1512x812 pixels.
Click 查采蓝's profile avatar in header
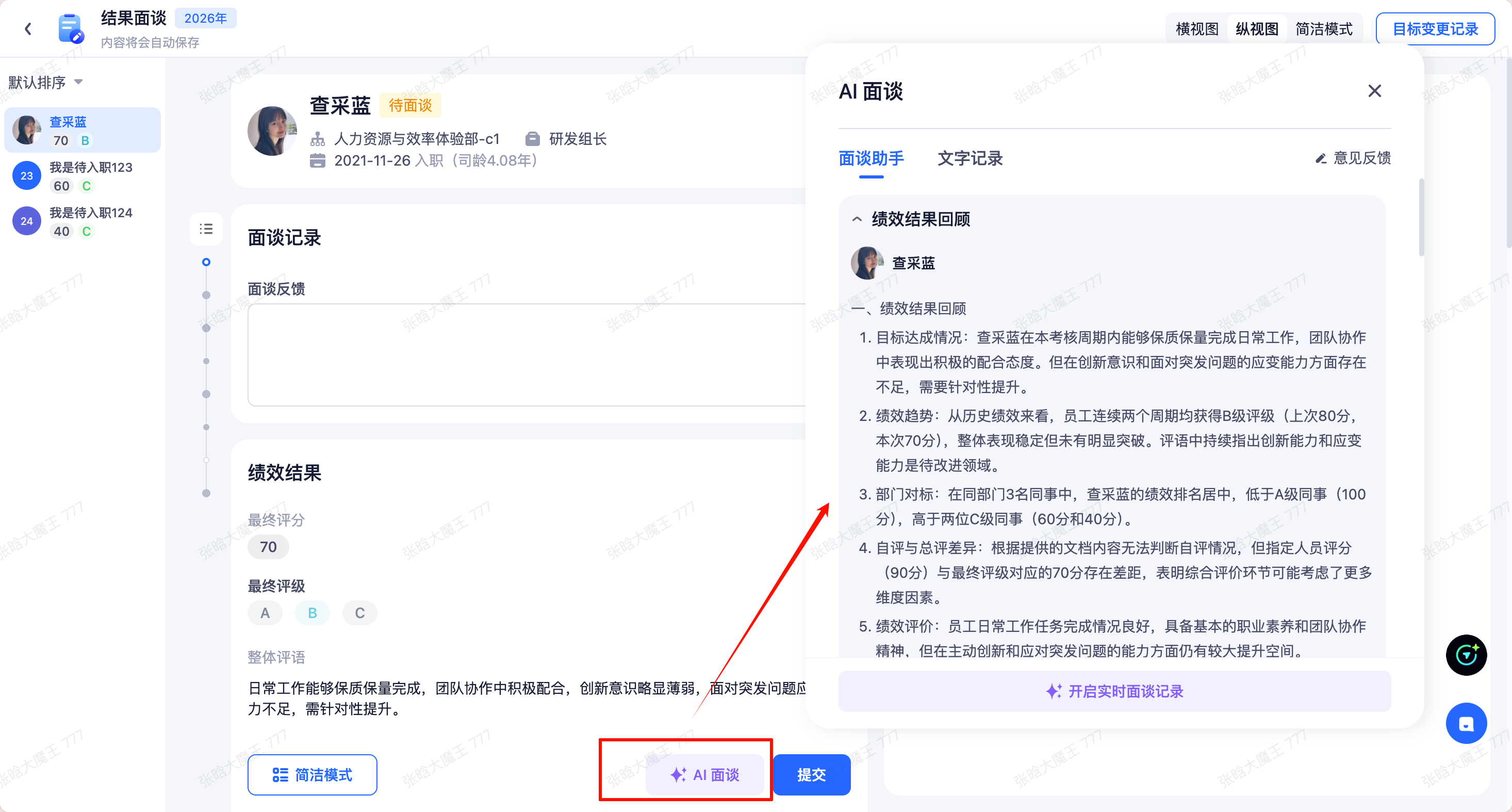tap(272, 131)
